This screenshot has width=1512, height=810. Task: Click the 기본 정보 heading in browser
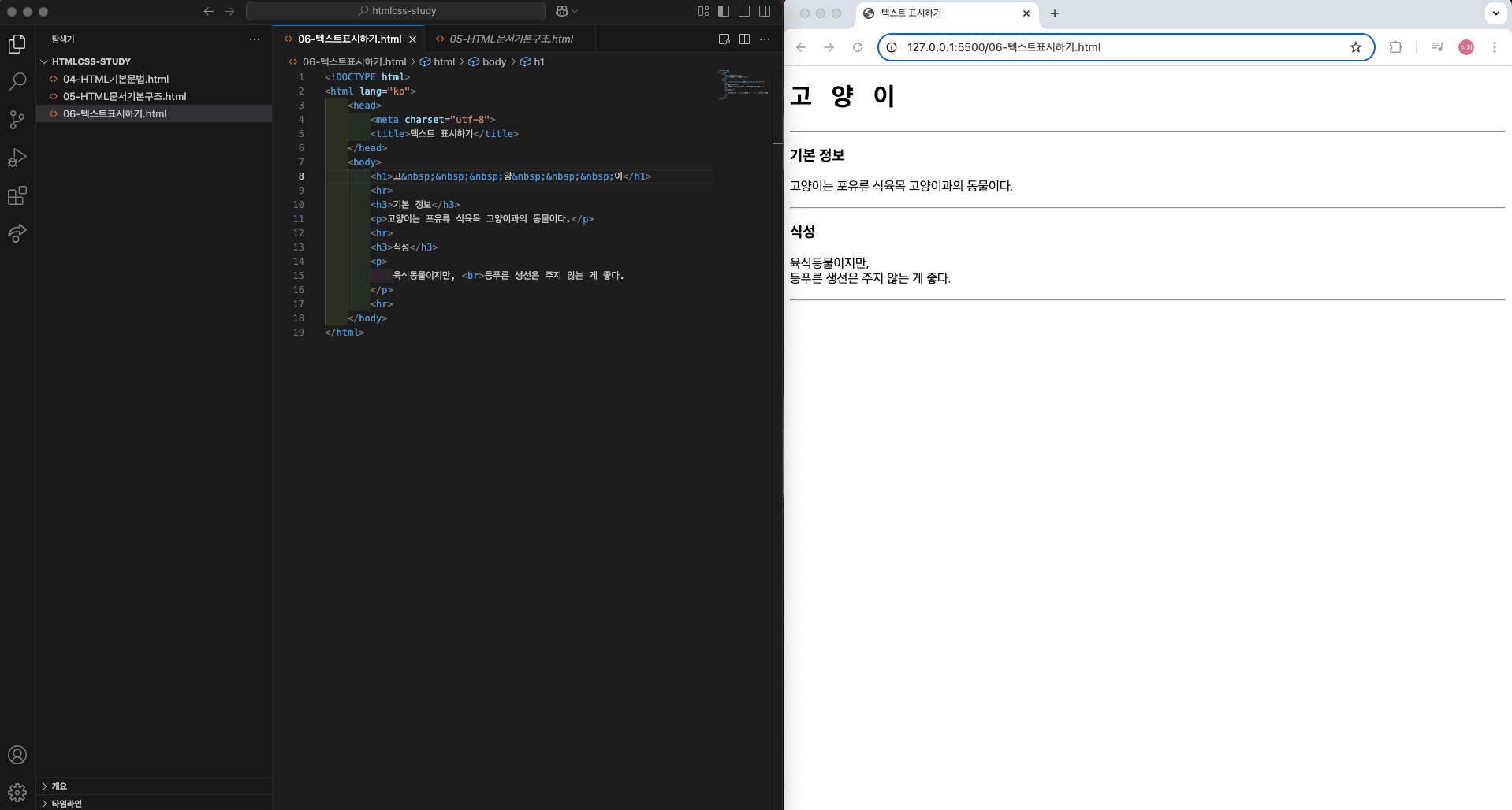pyautogui.click(x=817, y=155)
